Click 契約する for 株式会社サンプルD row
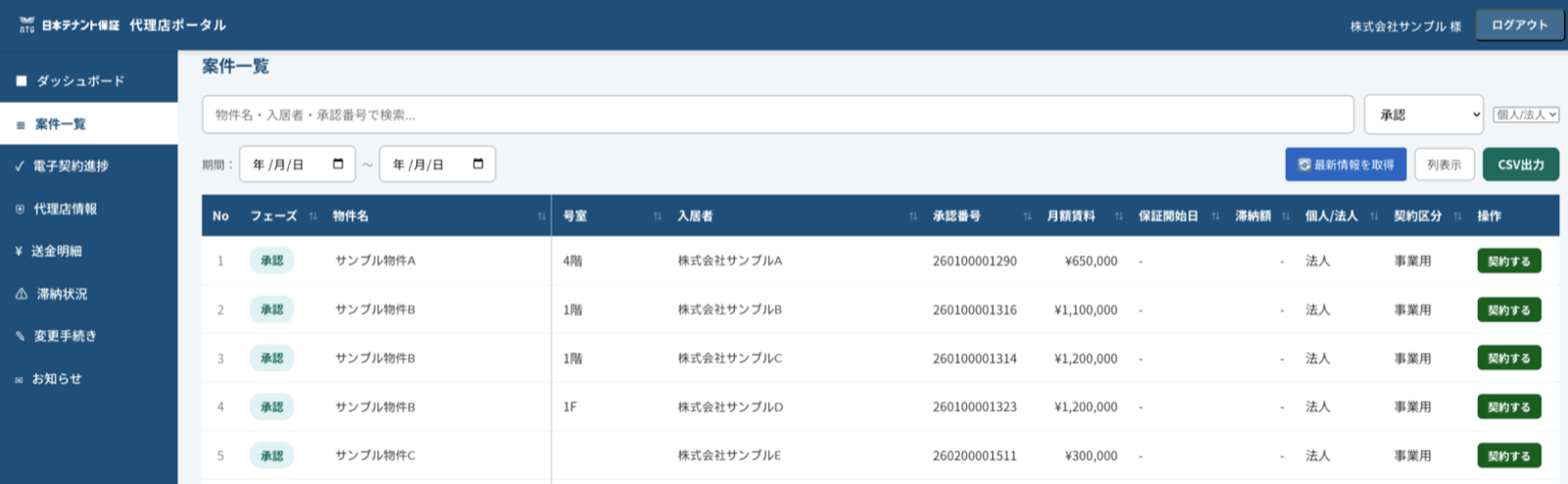The width and height of the screenshot is (1568, 484). point(1509,407)
